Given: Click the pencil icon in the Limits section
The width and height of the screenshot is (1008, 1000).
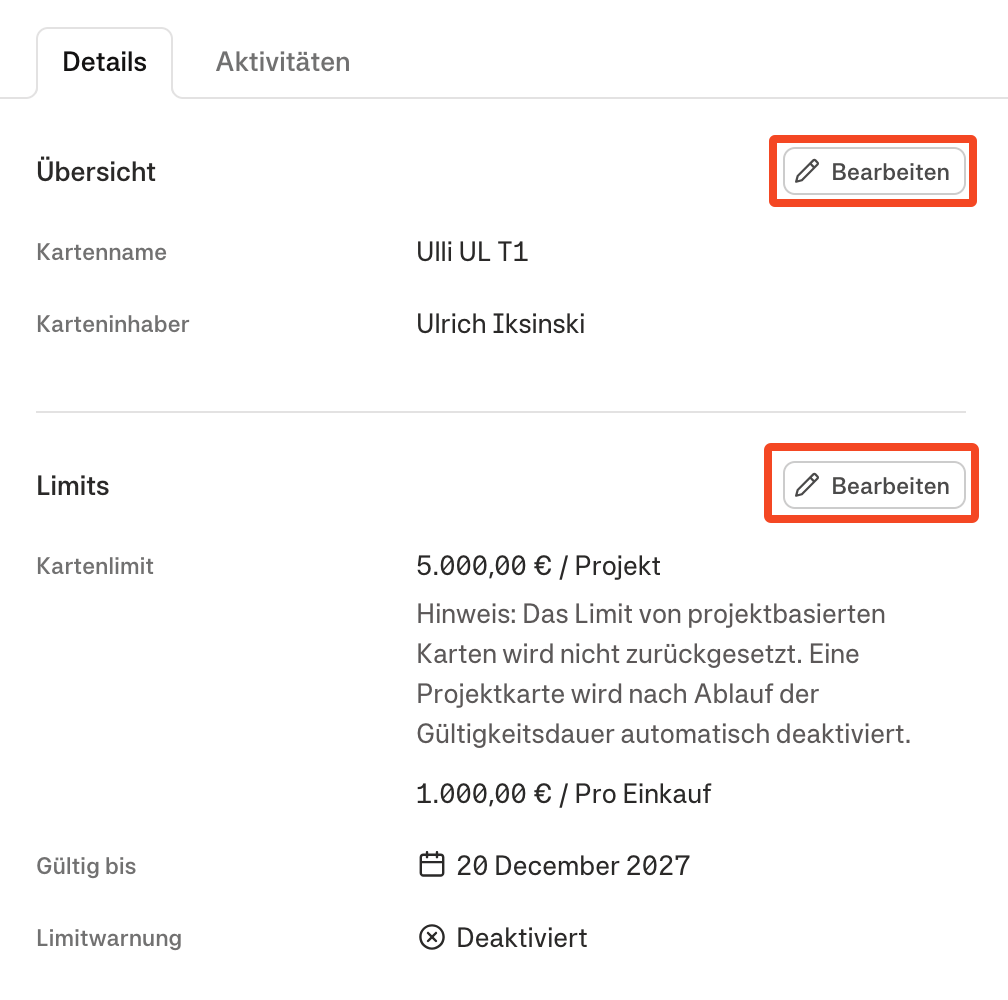Looking at the screenshot, I should (x=807, y=486).
